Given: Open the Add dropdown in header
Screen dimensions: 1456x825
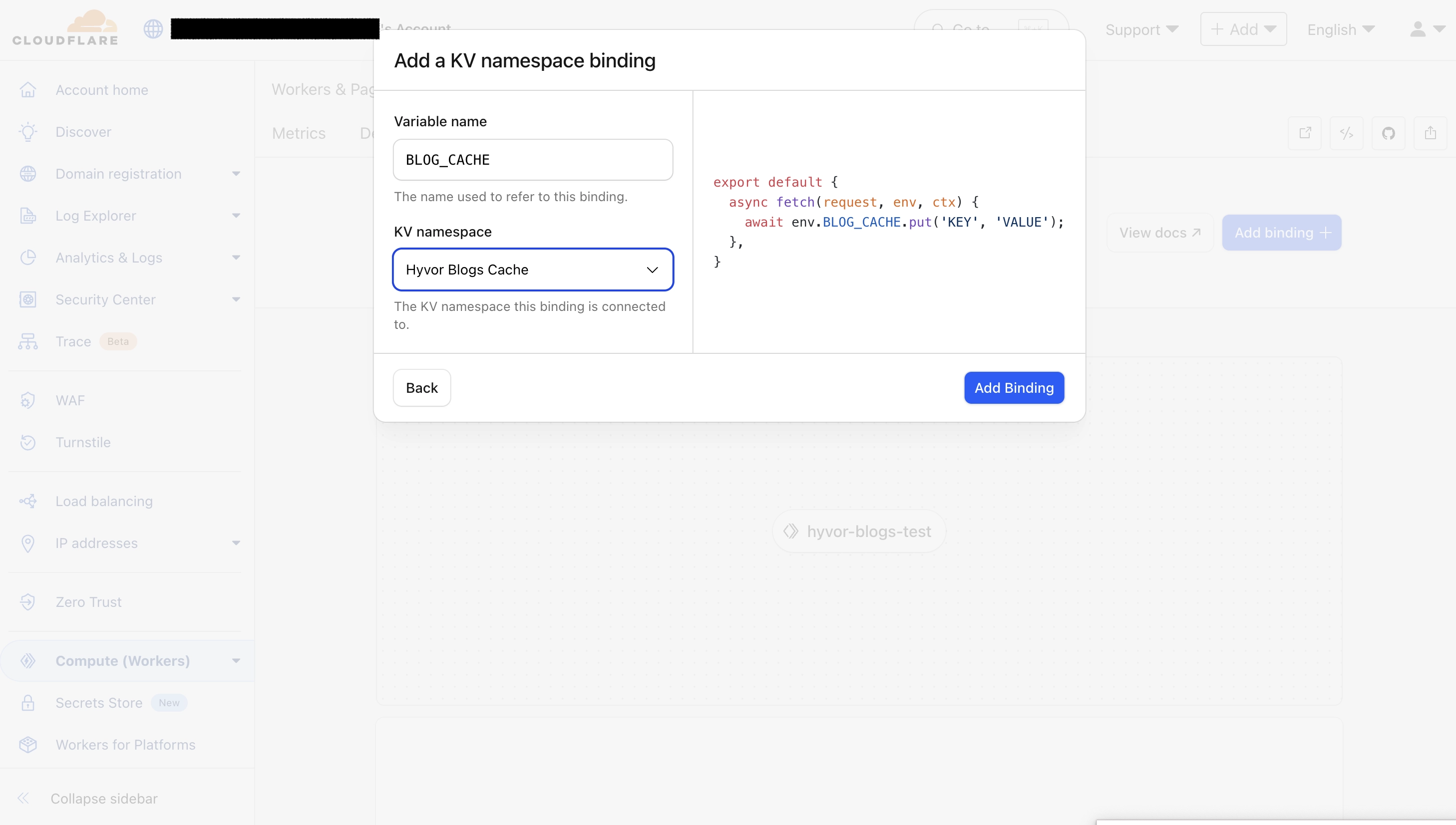Looking at the screenshot, I should (1243, 29).
